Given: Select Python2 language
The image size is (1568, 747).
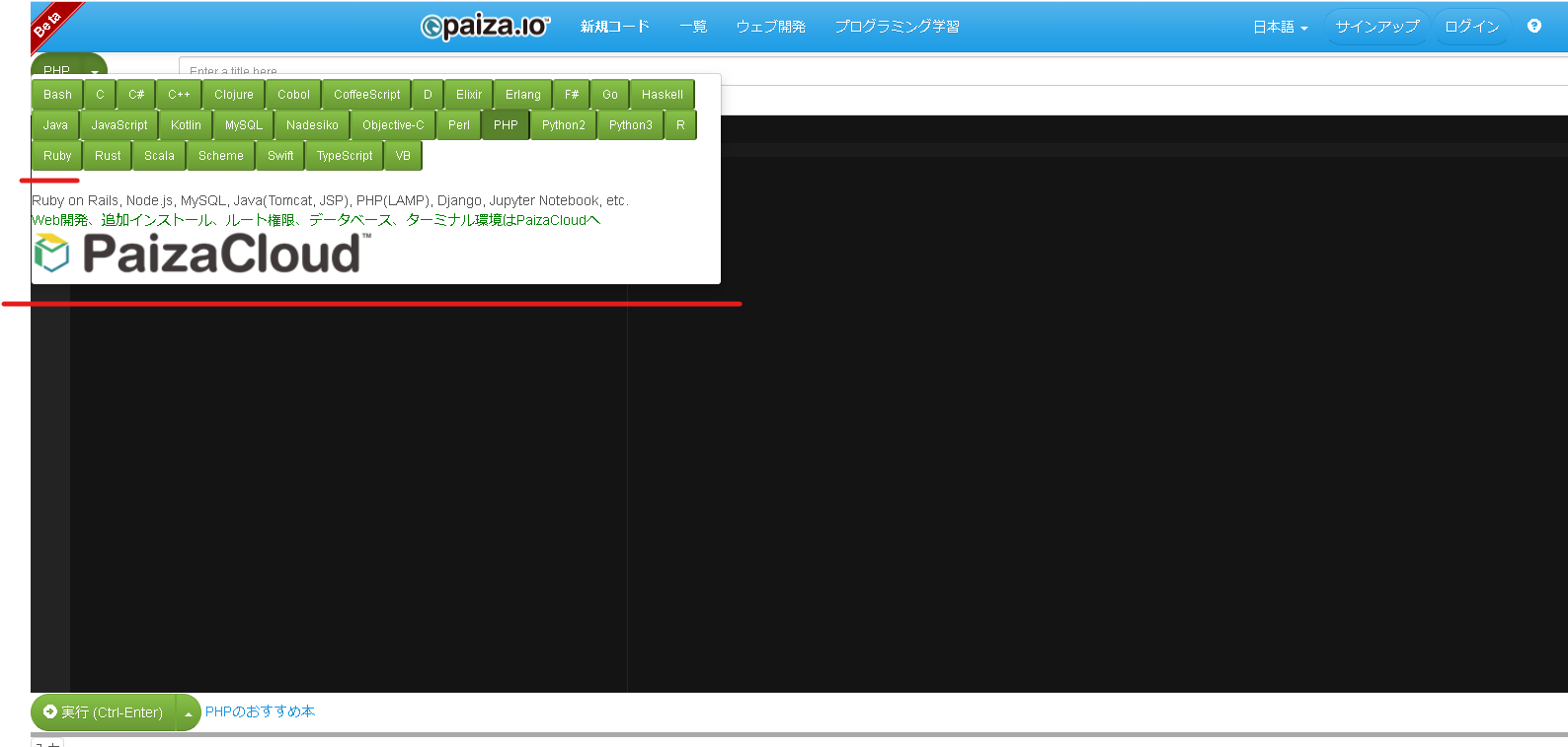Looking at the screenshot, I should 564,125.
